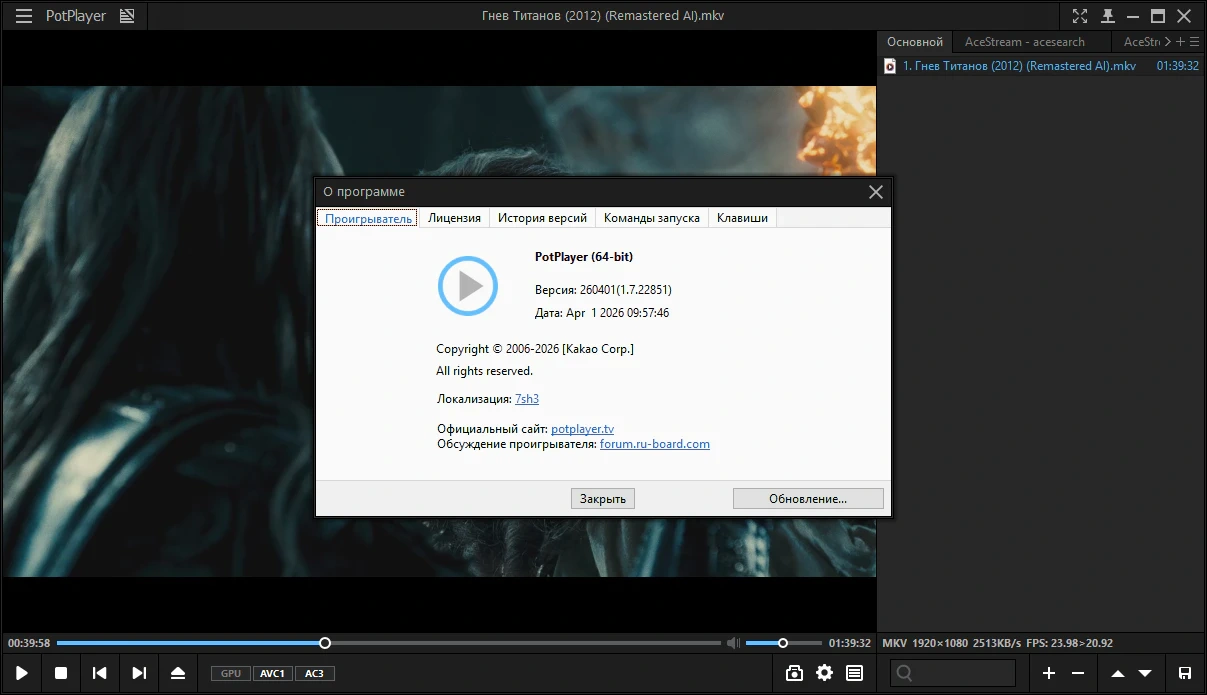Switch to the Лицензия tab
This screenshot has height=695, width=1207.
click(454, 218)
